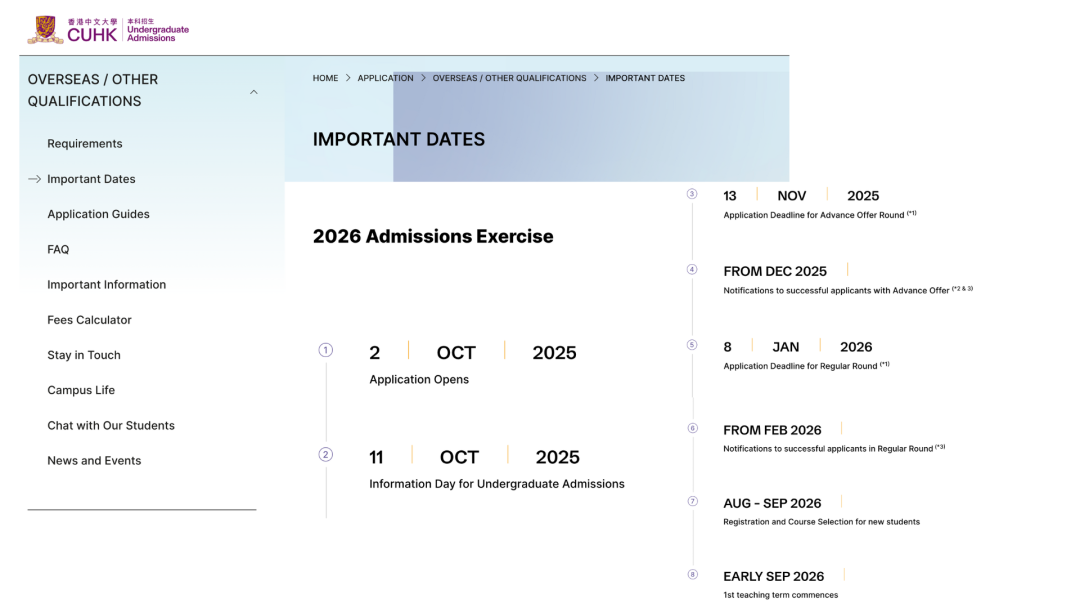Click Overseas / Other Qualifications breadcrumb
The width and height of the screenshot is (1080, 608).
pos(509,78)
